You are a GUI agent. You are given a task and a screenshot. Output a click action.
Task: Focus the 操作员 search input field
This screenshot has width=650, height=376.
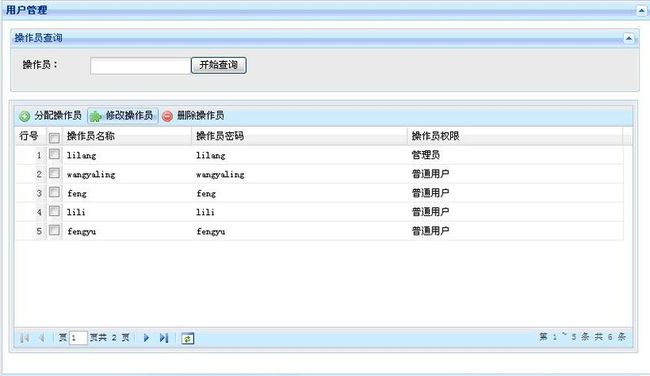pos(141,66)
